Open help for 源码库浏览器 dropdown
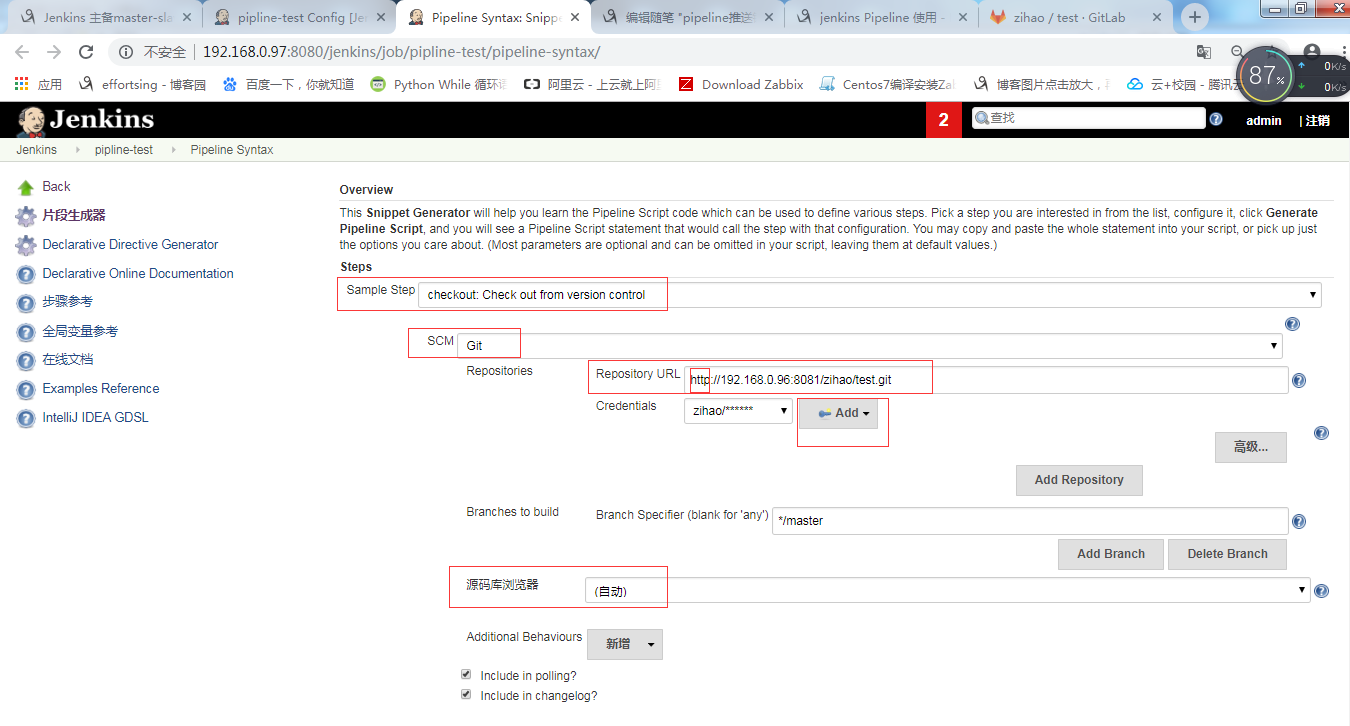This screenshot has height=726, width=1350. click(x=1321, y=591)
